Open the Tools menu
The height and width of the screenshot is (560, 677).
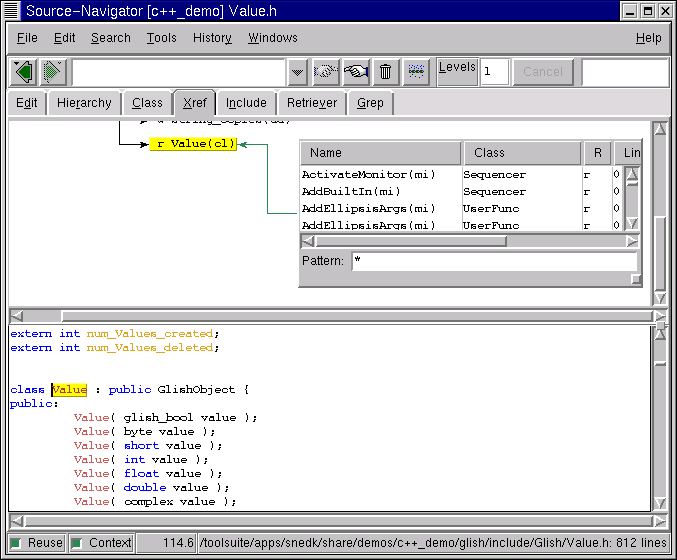[x=161, y=38]
